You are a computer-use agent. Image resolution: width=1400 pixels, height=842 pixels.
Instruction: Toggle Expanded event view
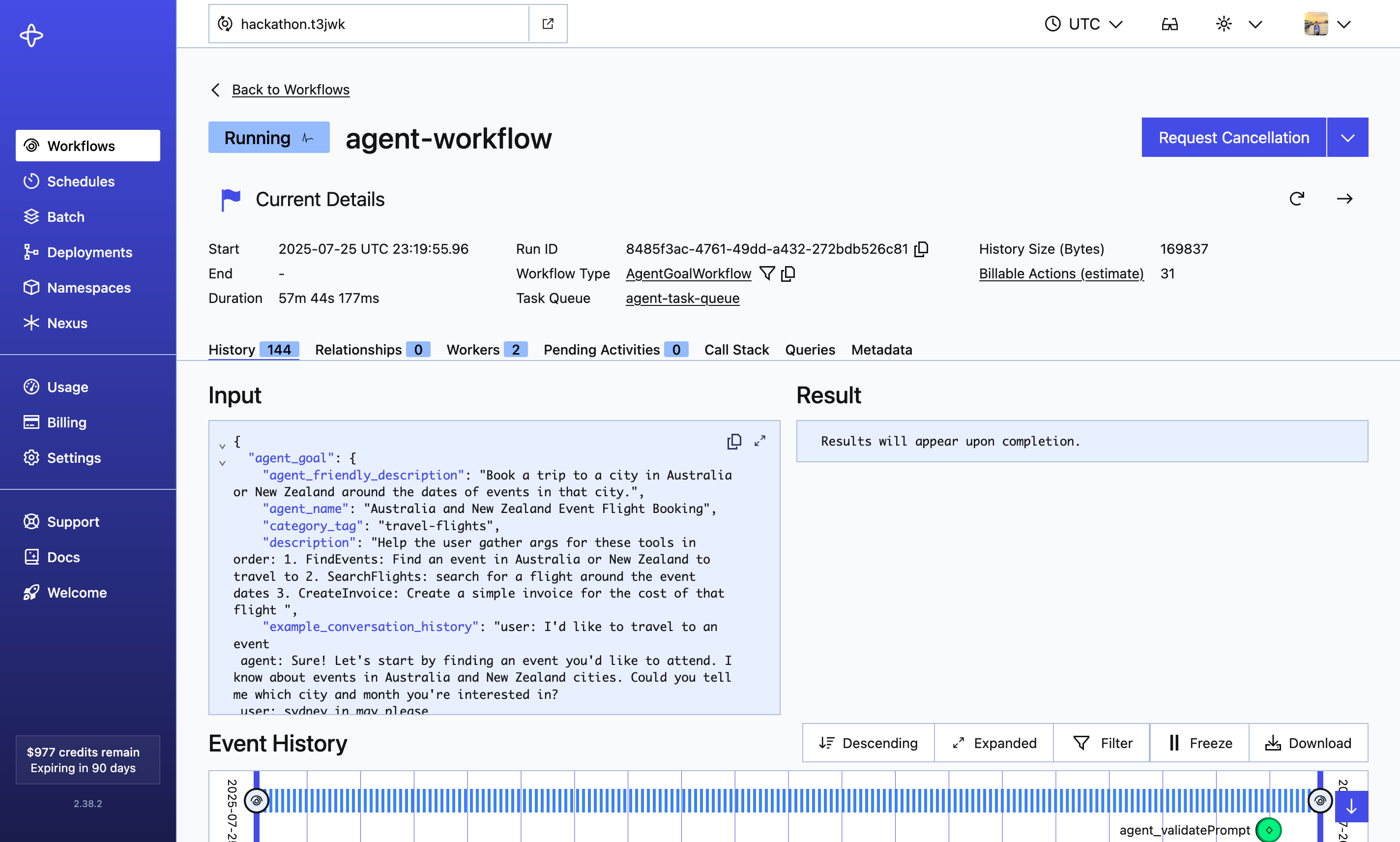(994, 743)
